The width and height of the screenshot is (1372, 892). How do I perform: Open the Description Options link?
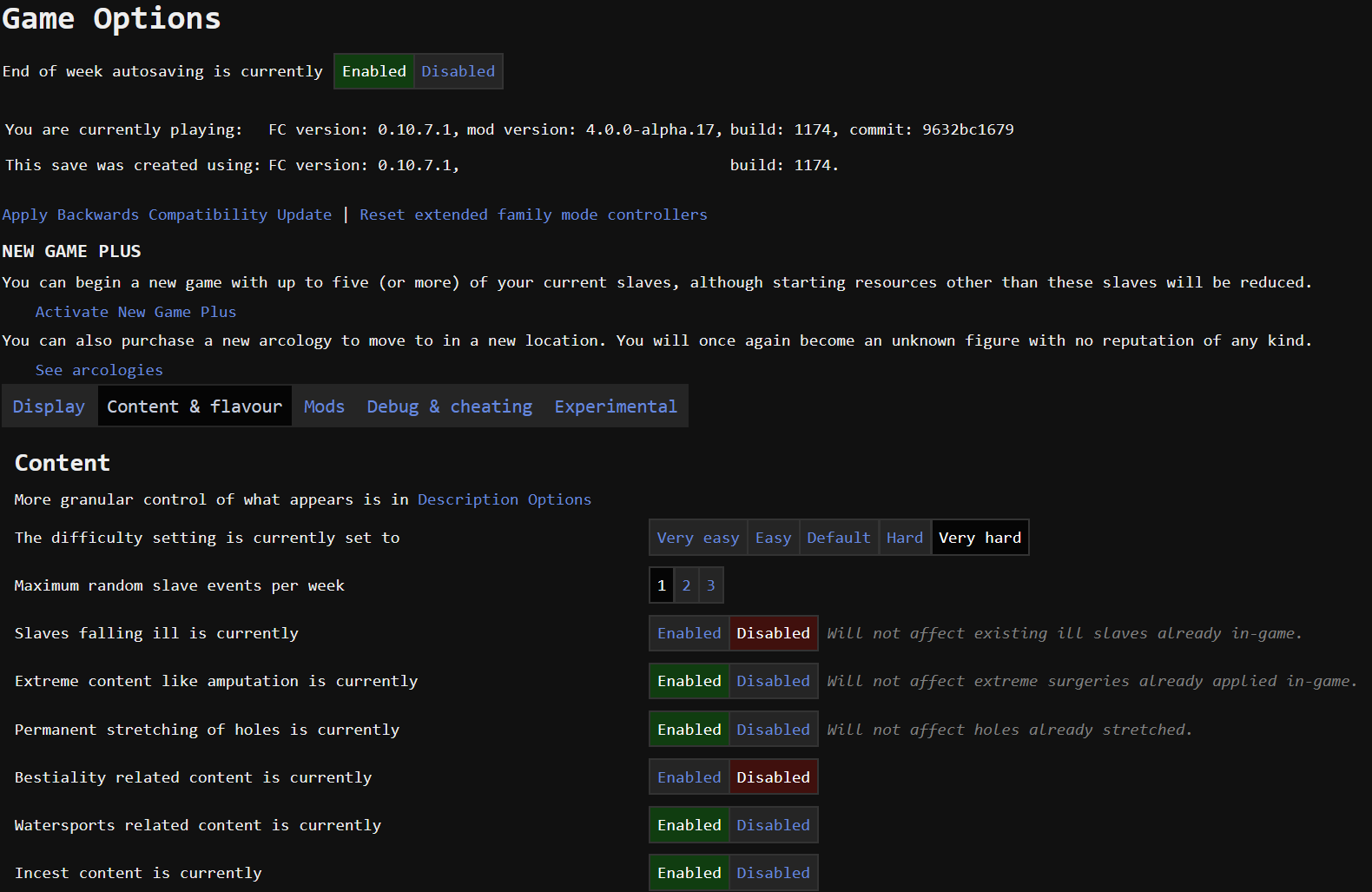coord(504,499)
